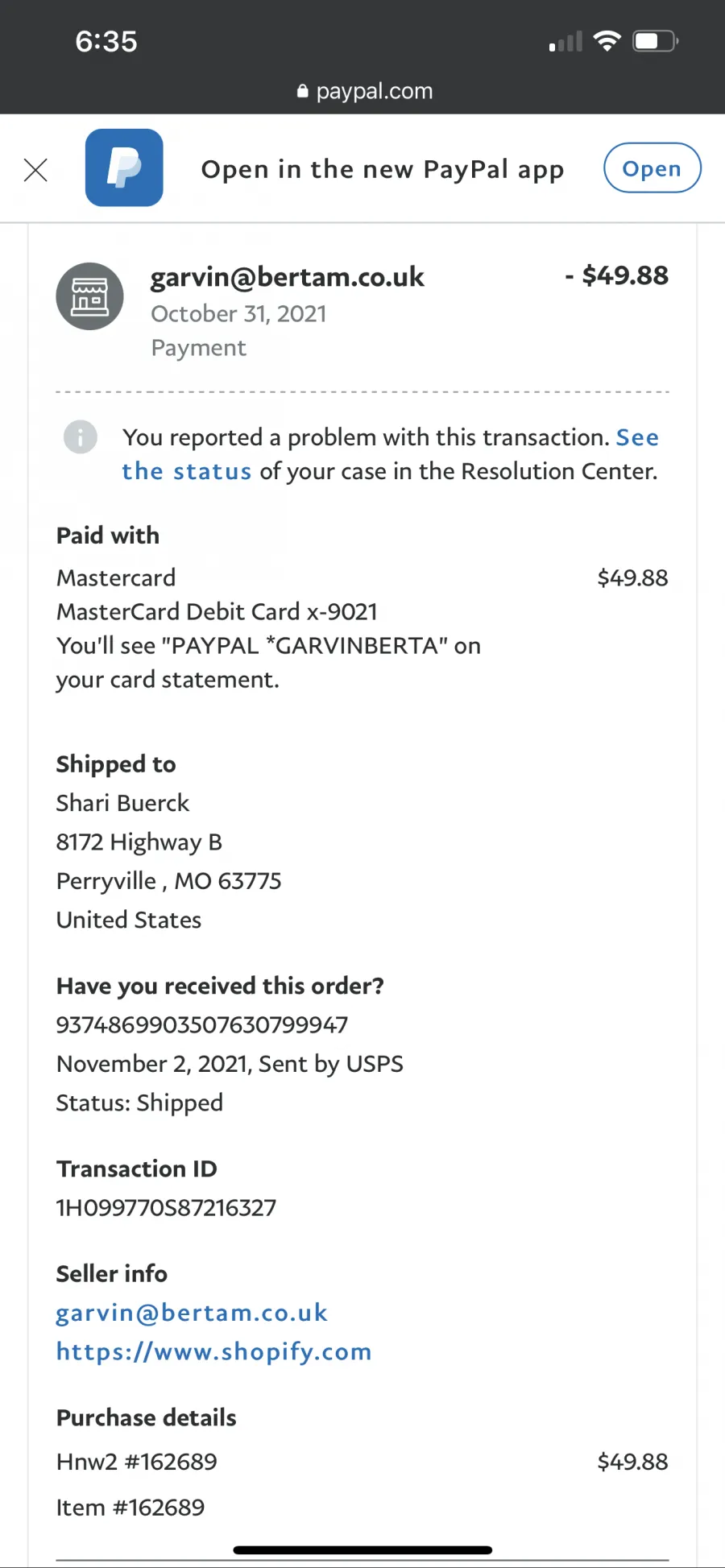Open seller email garvin@bertam.co.uk link
The image size is (725, 1568).
click(x=192, y=1313)
